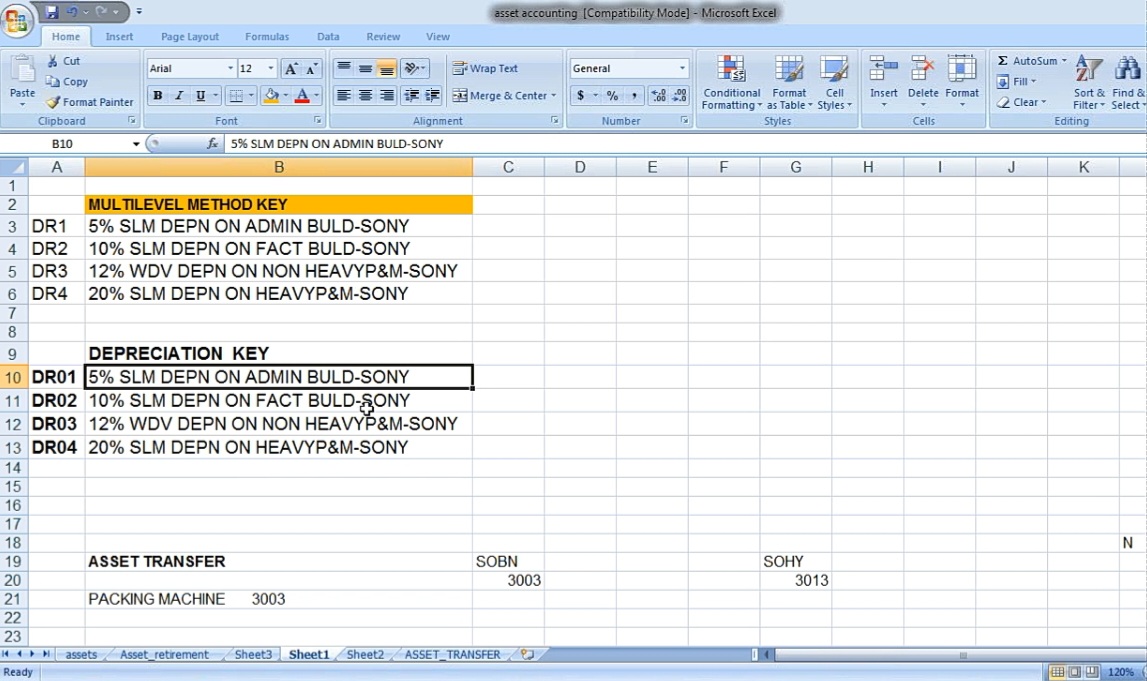1147x681 pixels.
Task: Toggle Bold formatting
Action: 157,96
